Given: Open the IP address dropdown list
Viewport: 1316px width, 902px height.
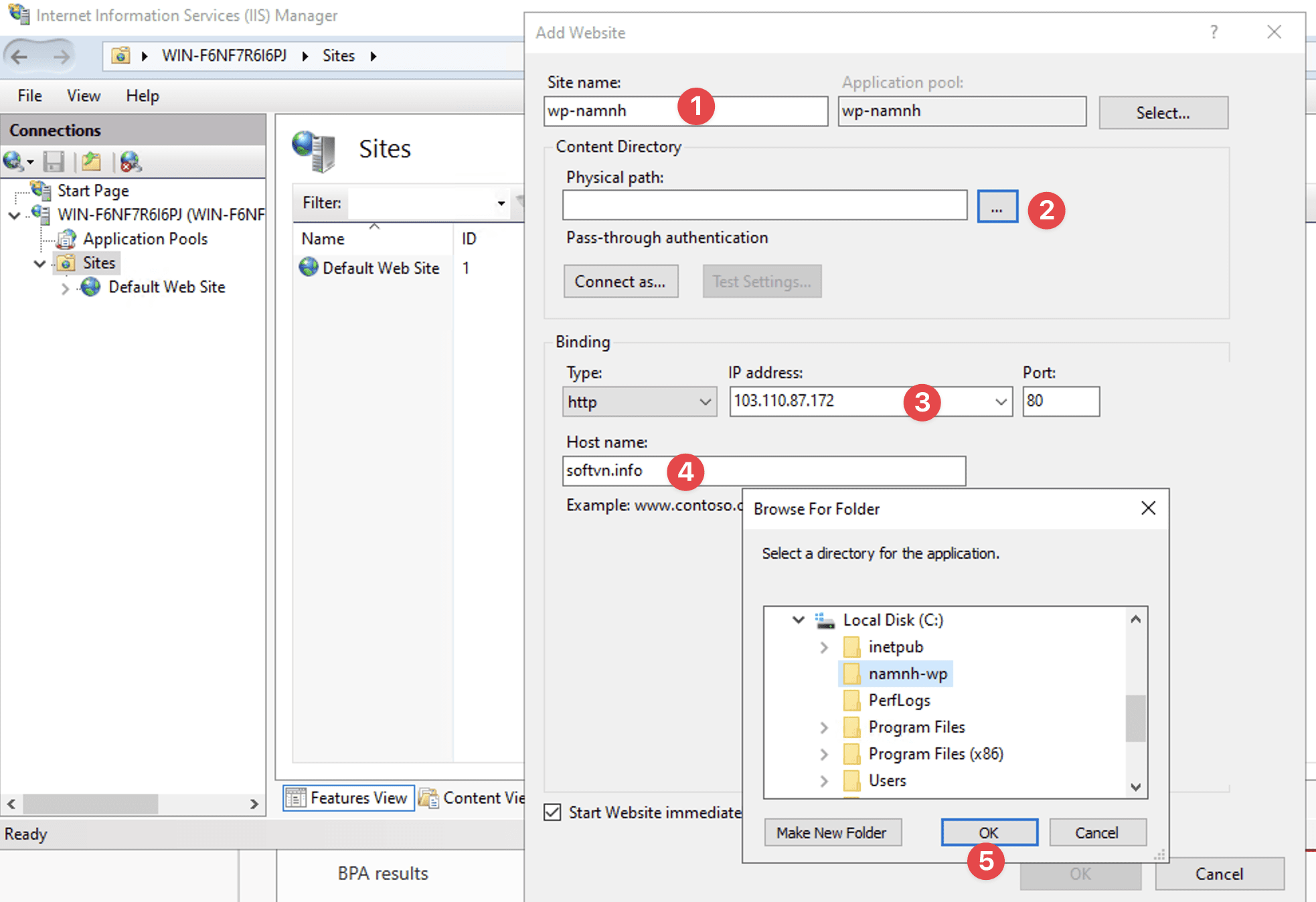Looking at the screenshot, I should pos(1001,401).
